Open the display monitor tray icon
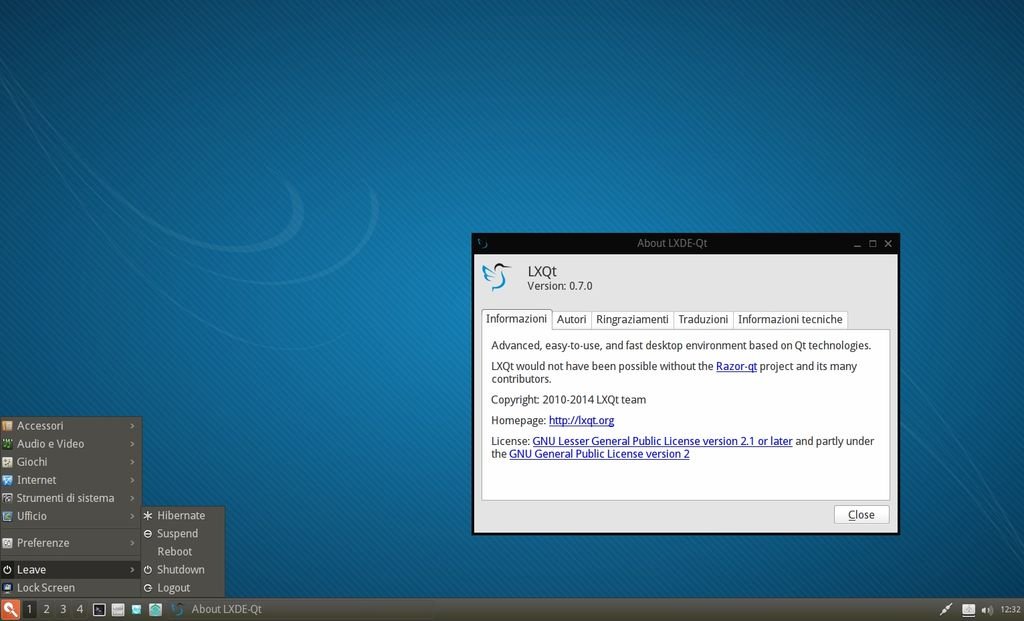The image size is (1024, 621). 968,610
